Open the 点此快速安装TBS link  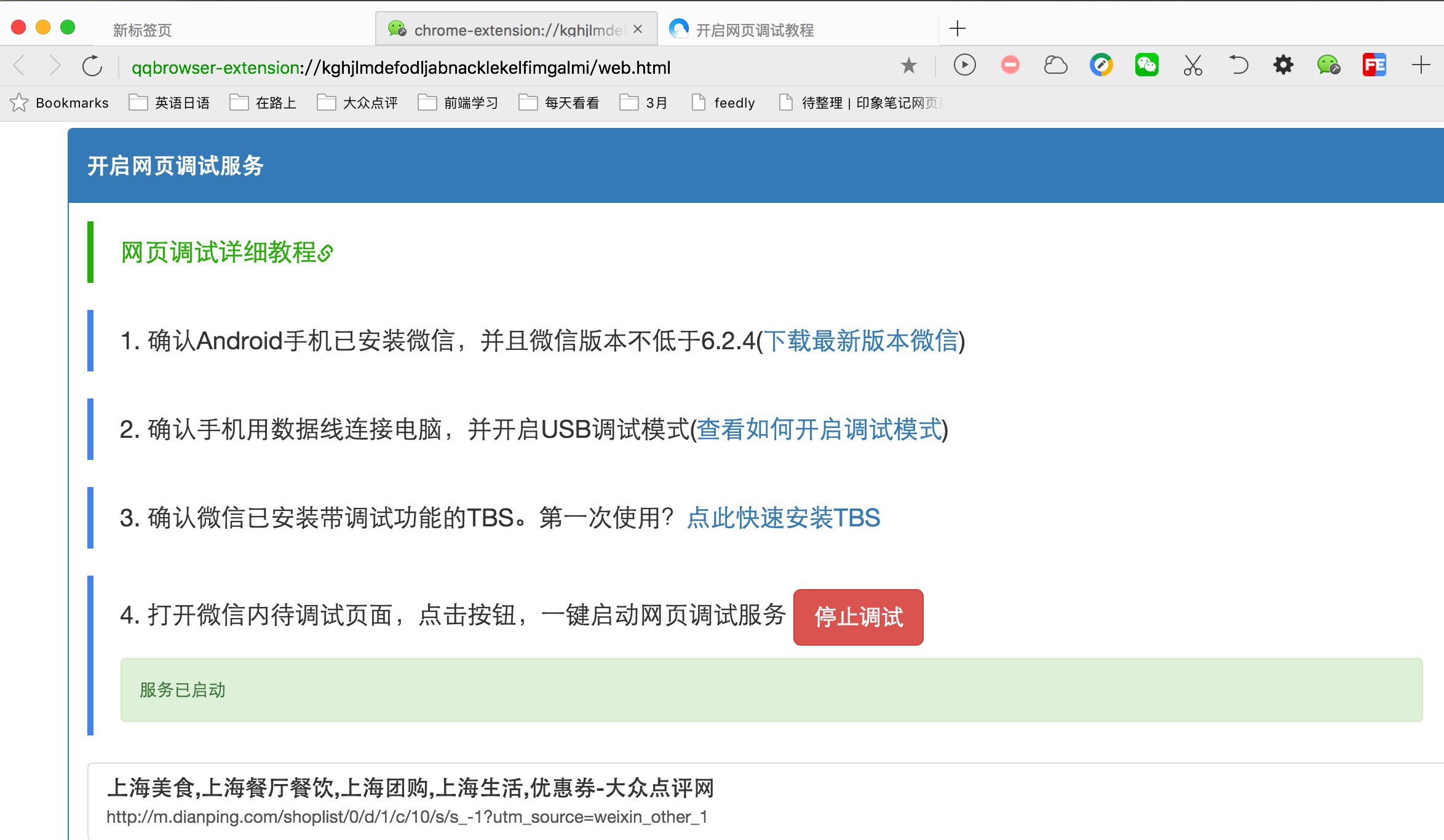click(x=783, y=518)
